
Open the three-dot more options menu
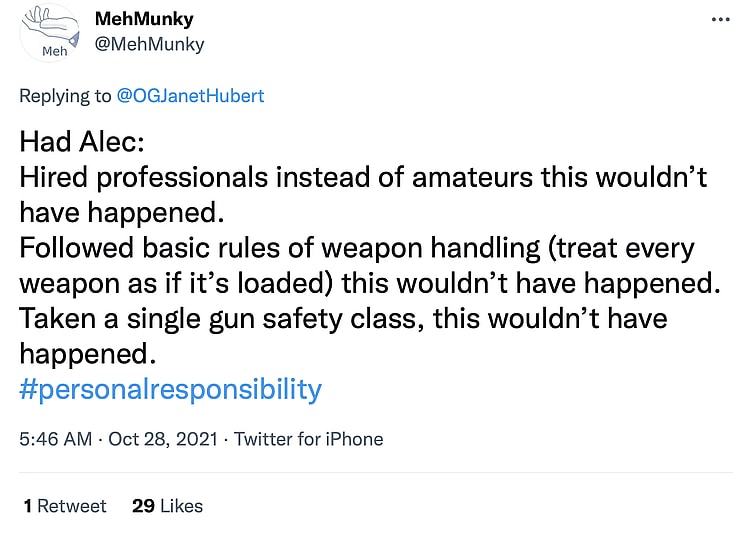pyautogui.click(x=720, y=19)
